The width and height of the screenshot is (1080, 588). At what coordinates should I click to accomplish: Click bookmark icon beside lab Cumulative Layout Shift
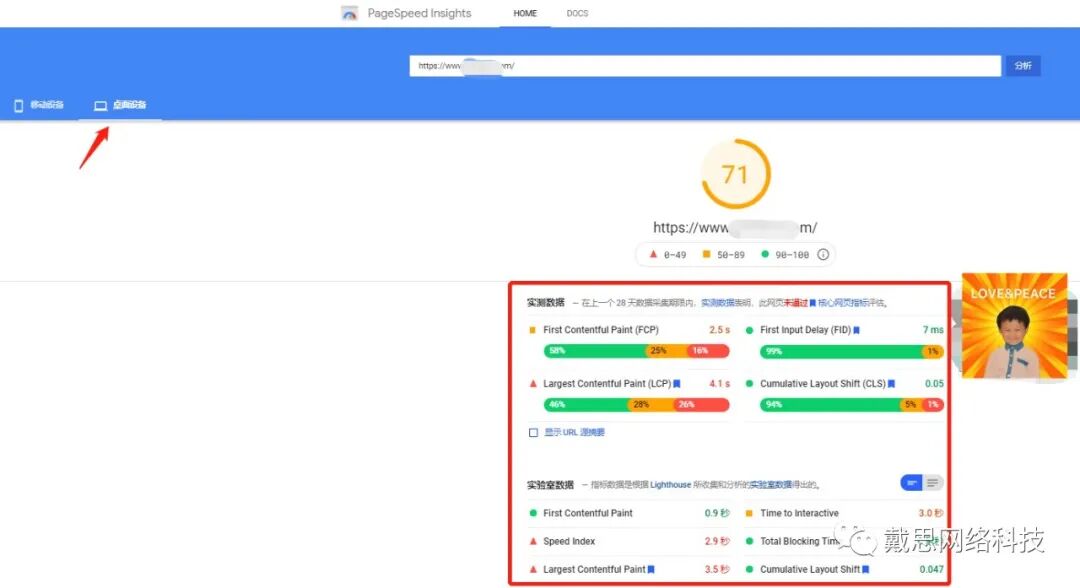(x=866, y=569)
